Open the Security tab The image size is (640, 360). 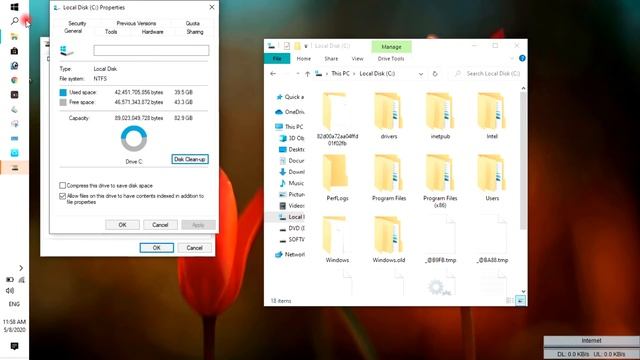pos(77,23)
